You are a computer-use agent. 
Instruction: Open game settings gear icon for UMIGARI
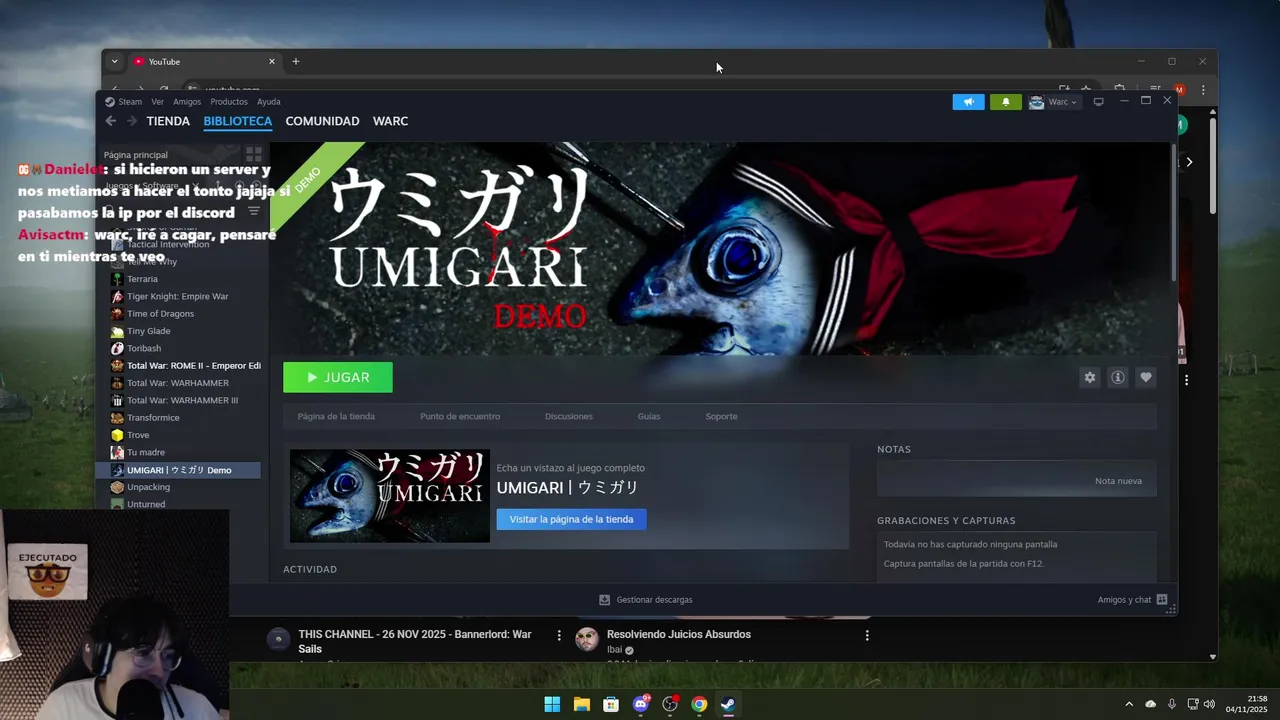click(x=1090, y=377)
